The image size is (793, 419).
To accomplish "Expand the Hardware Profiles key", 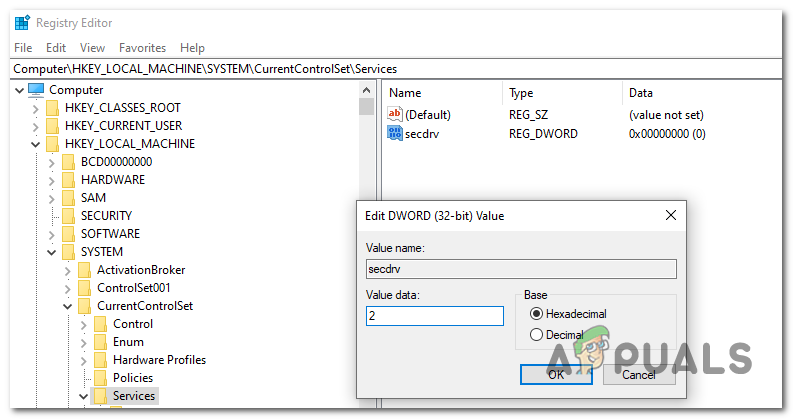I will [x=84, y=361].
